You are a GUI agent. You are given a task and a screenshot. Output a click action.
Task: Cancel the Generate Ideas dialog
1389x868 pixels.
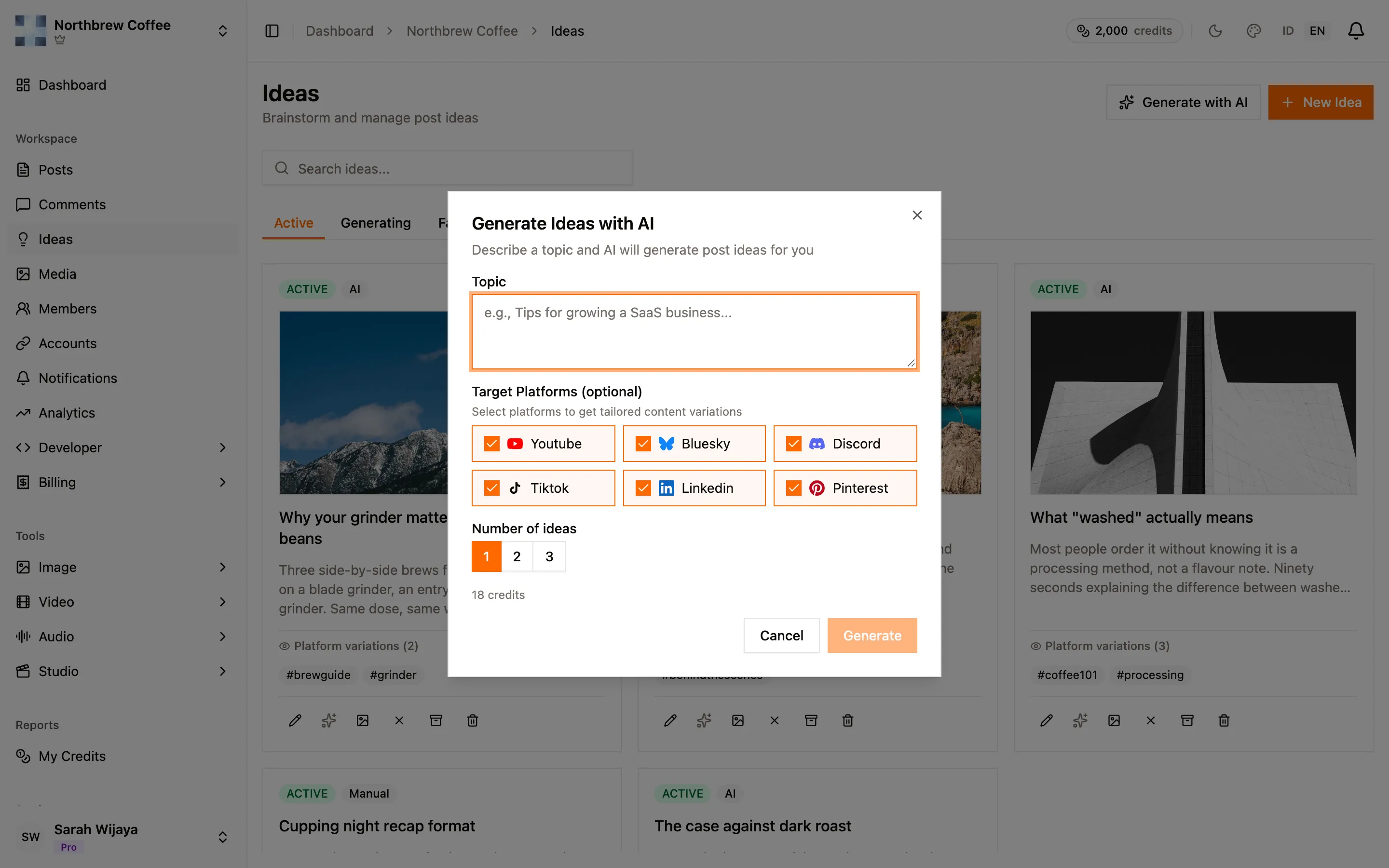pos(781,636)
